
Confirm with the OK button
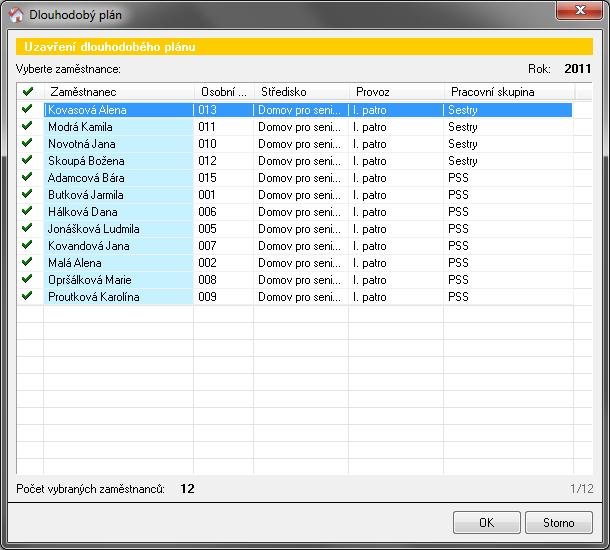click(487, 522)
